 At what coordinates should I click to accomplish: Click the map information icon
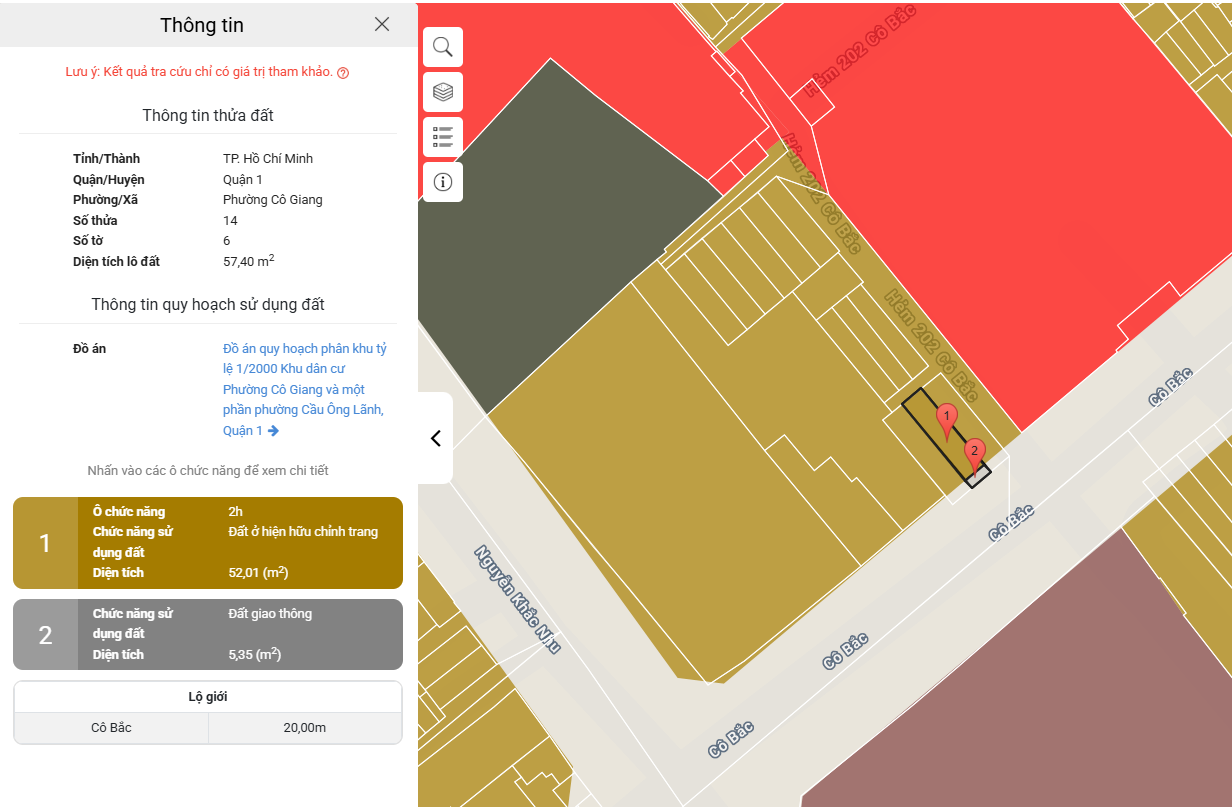(x=442, y=182)
